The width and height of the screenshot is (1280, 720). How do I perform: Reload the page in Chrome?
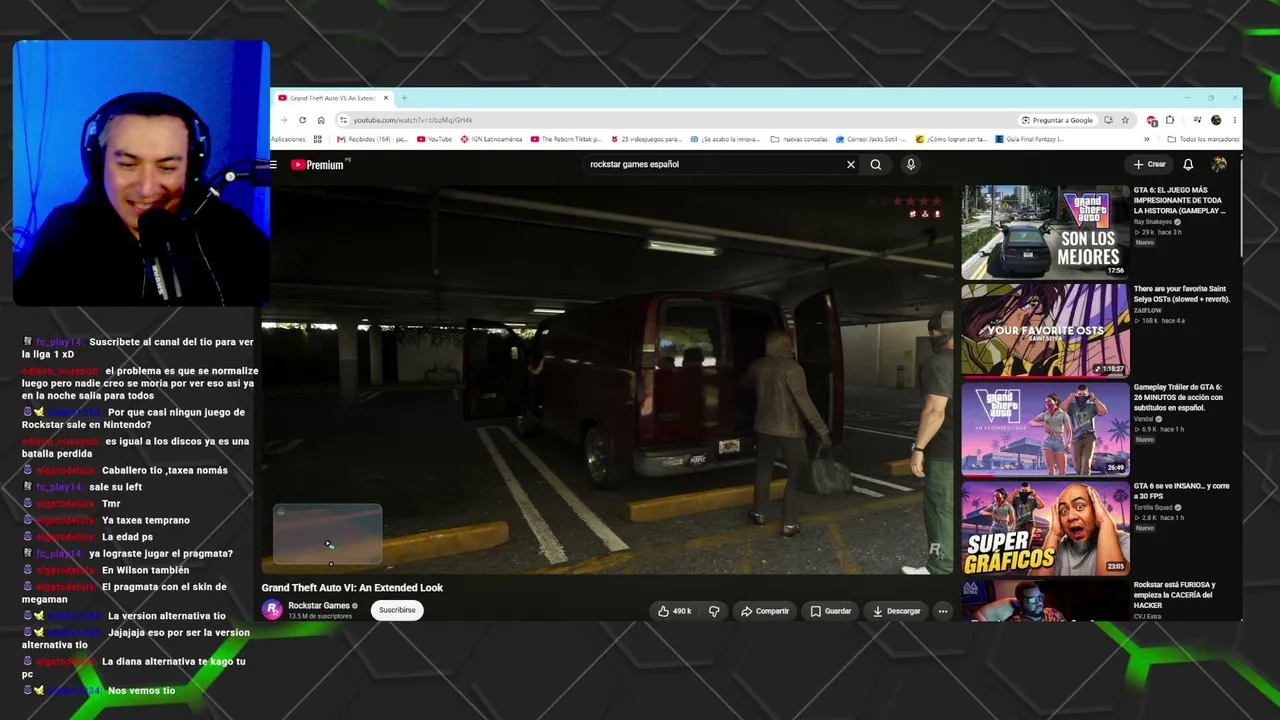(x=303, y=120)
